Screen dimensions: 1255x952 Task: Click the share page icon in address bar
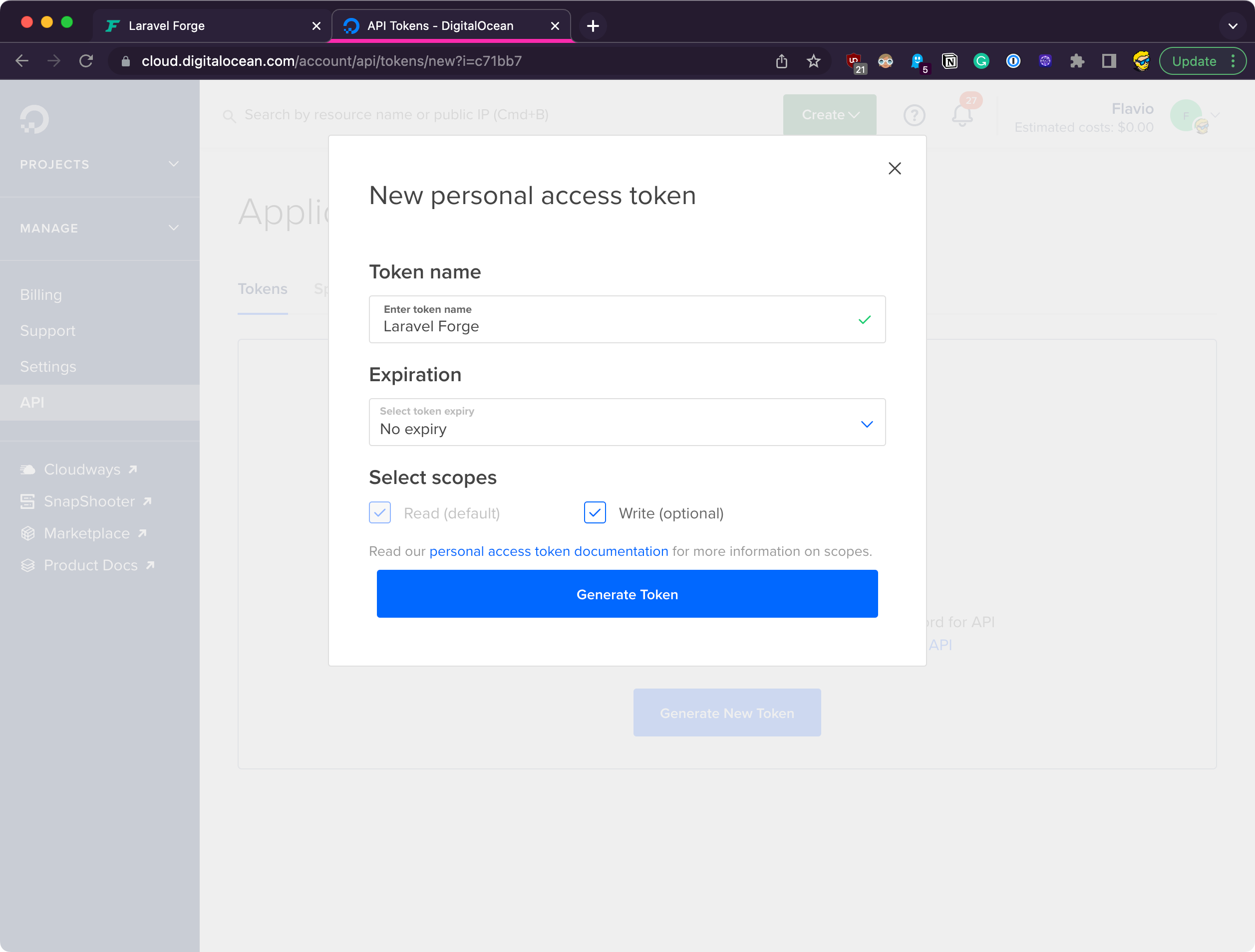pos(781,61)
